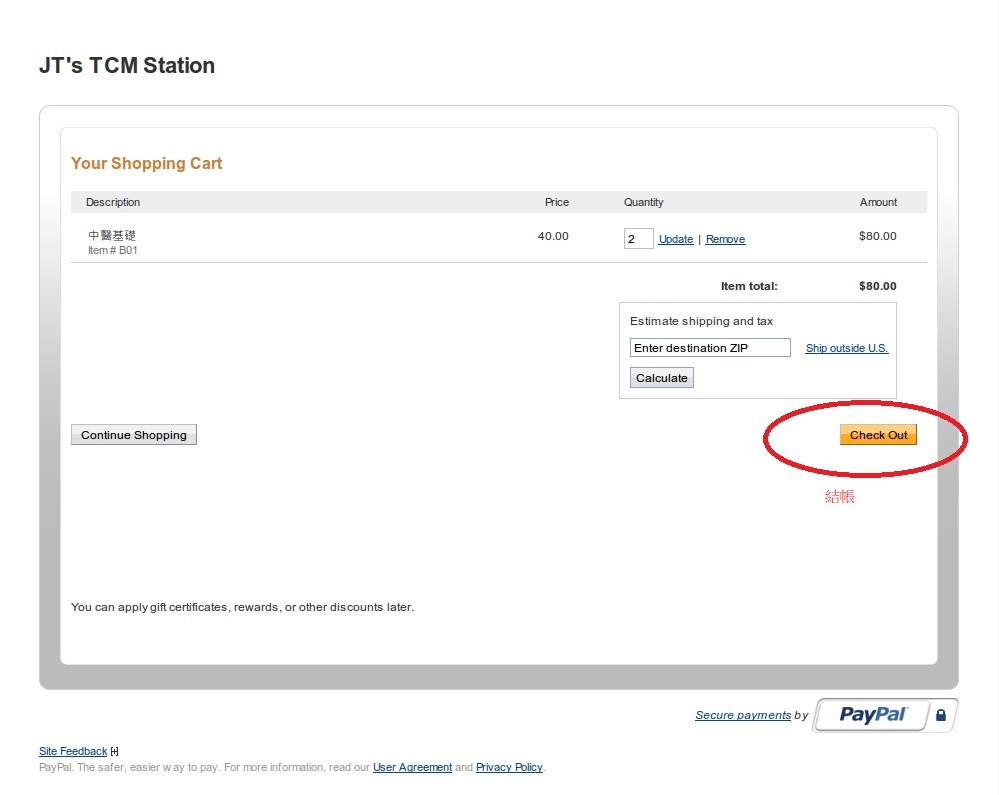This screenshot has height=795, width=999.
Task: Click the Continue Shopping button
Action: (x=134, y=435)
